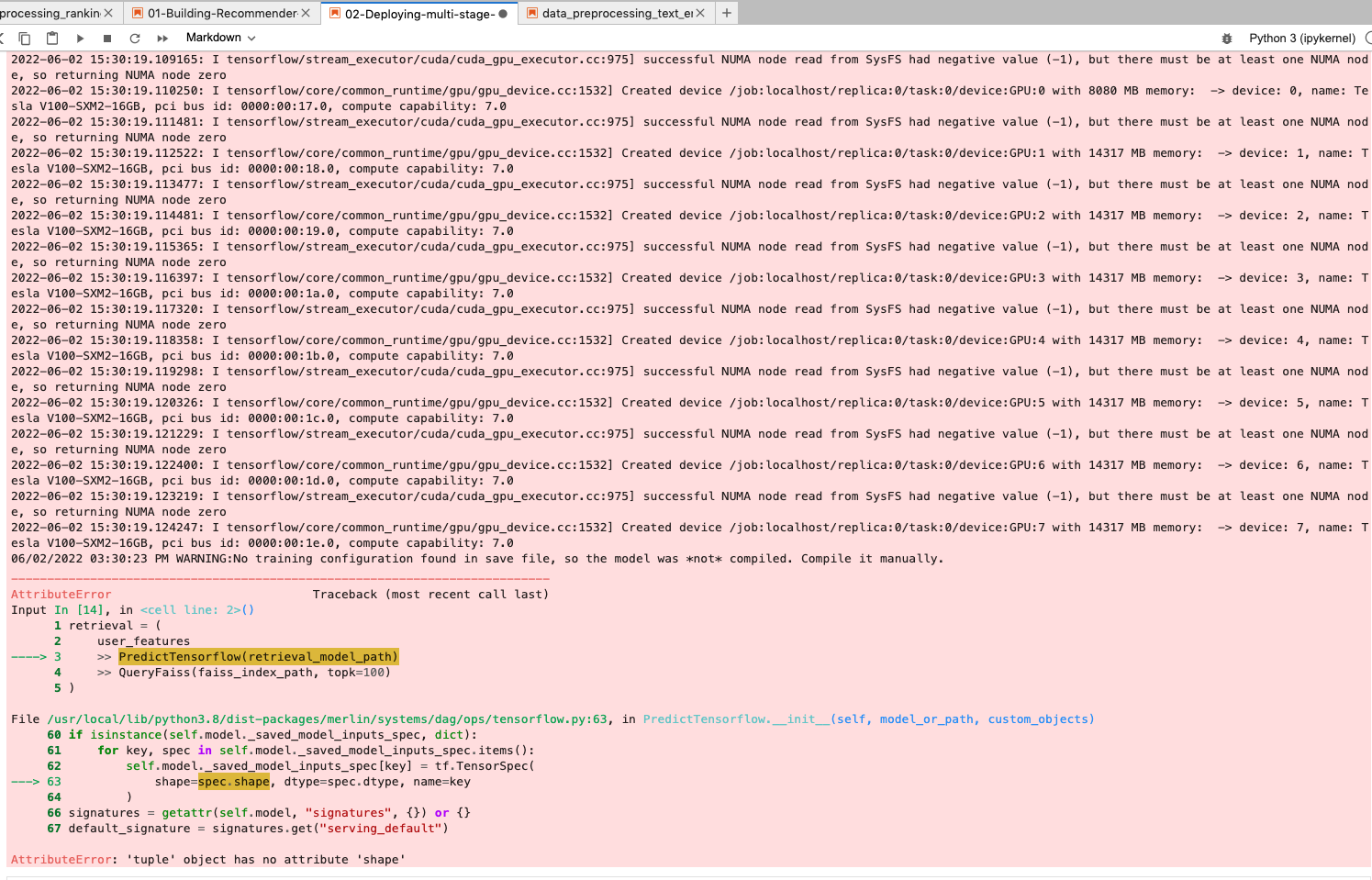The height and width of the screenshot is (880, 1372).
Task: Open a new launcher with the plus icon
Action: [x=726, y=13]
